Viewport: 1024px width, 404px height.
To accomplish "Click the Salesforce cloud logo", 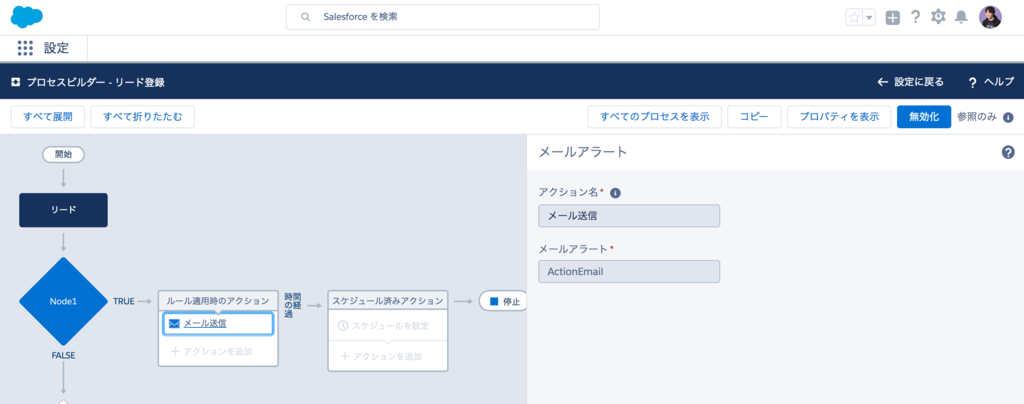I will point(27,16).
